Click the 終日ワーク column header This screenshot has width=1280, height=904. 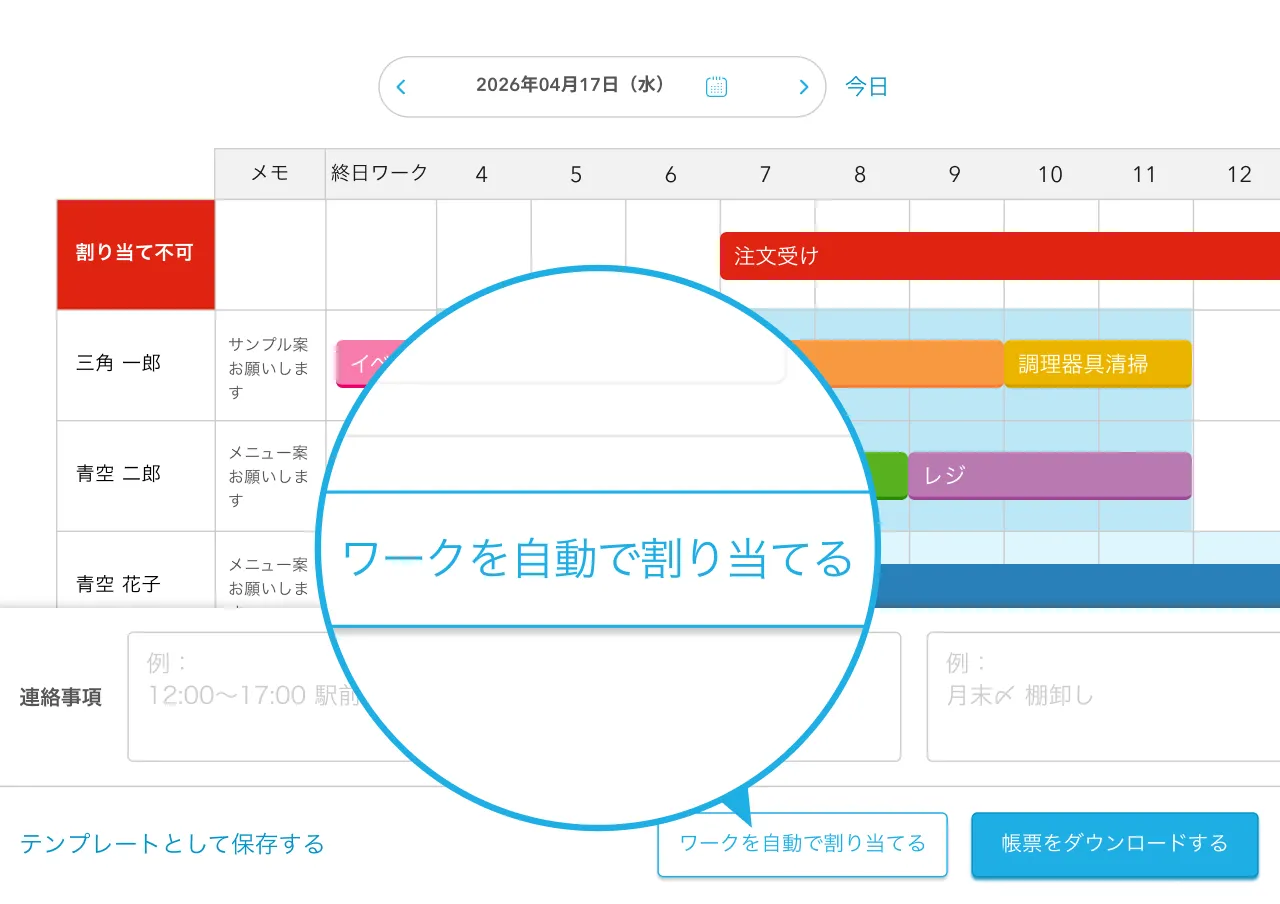(x=380, y=173)
